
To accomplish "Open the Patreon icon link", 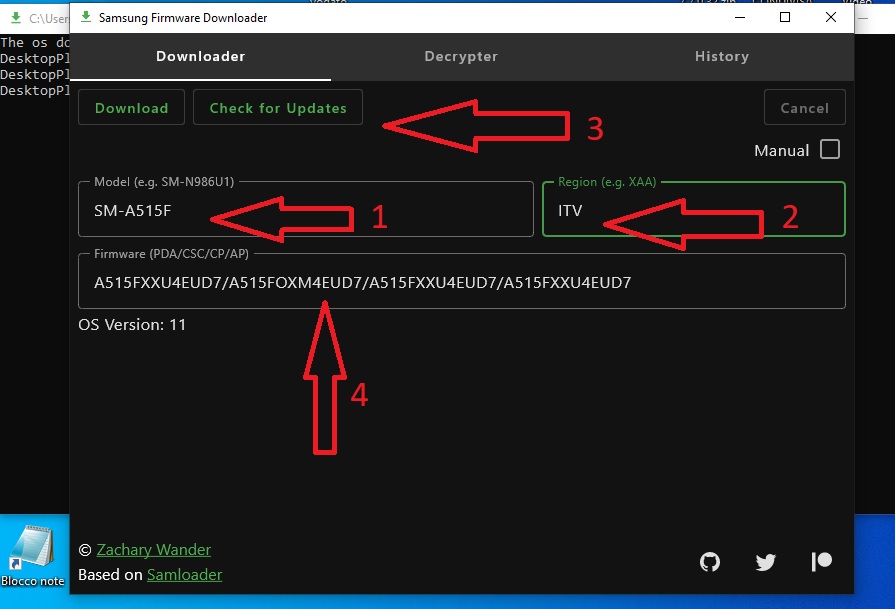I will pos(821,562).
